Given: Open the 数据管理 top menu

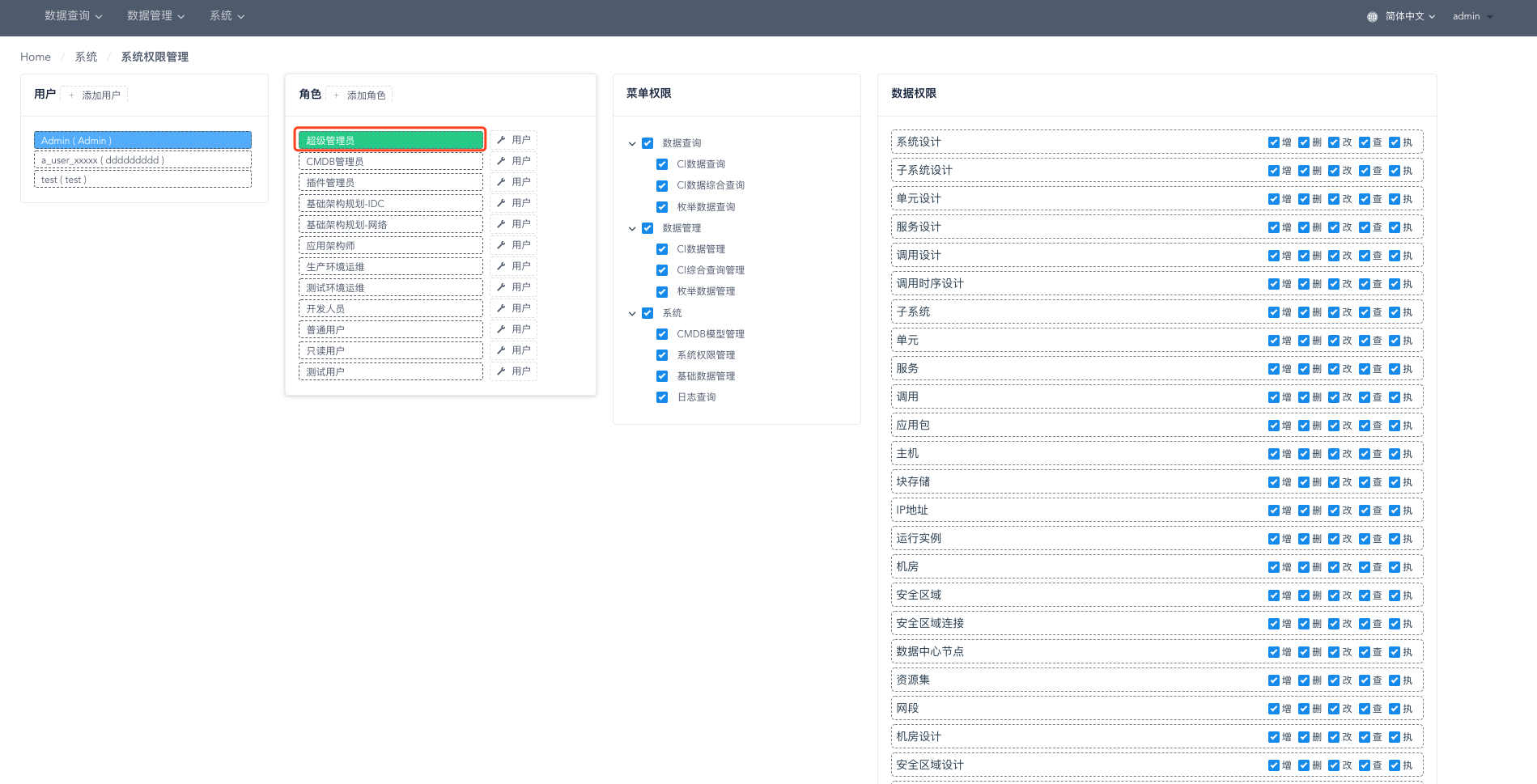Looking at the screenshot, I should [156, 16].
